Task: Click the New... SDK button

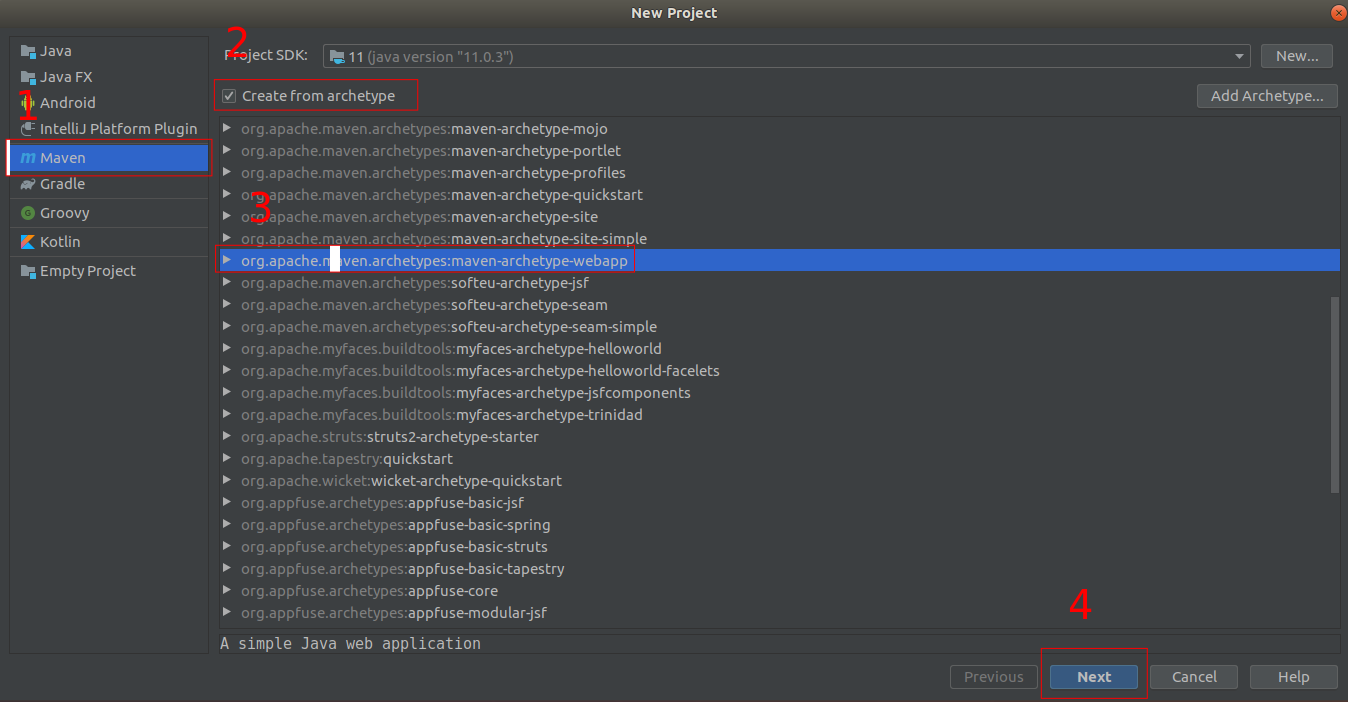Action: pyautogui.click(x=1297, y=57)
